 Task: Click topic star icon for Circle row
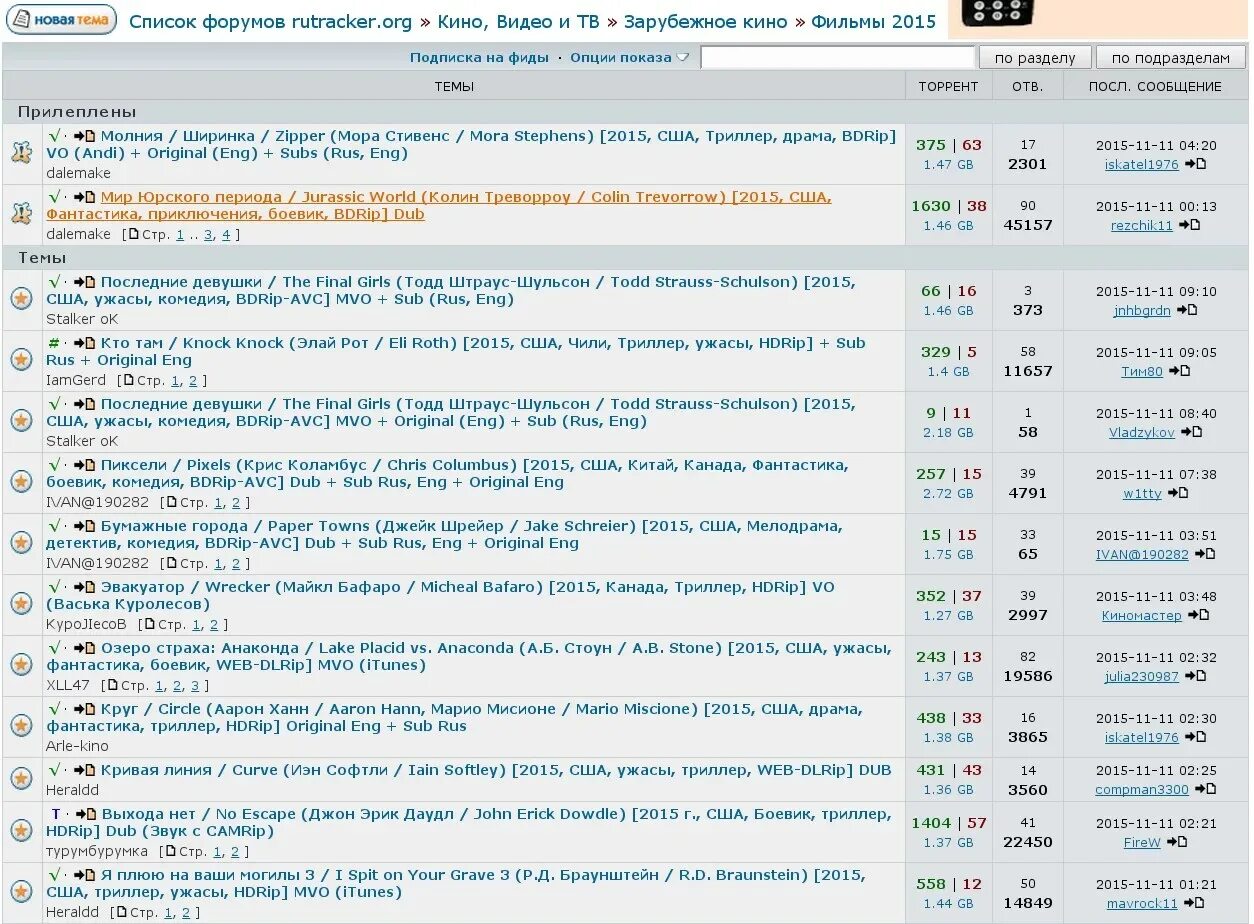tap(21, 725)
